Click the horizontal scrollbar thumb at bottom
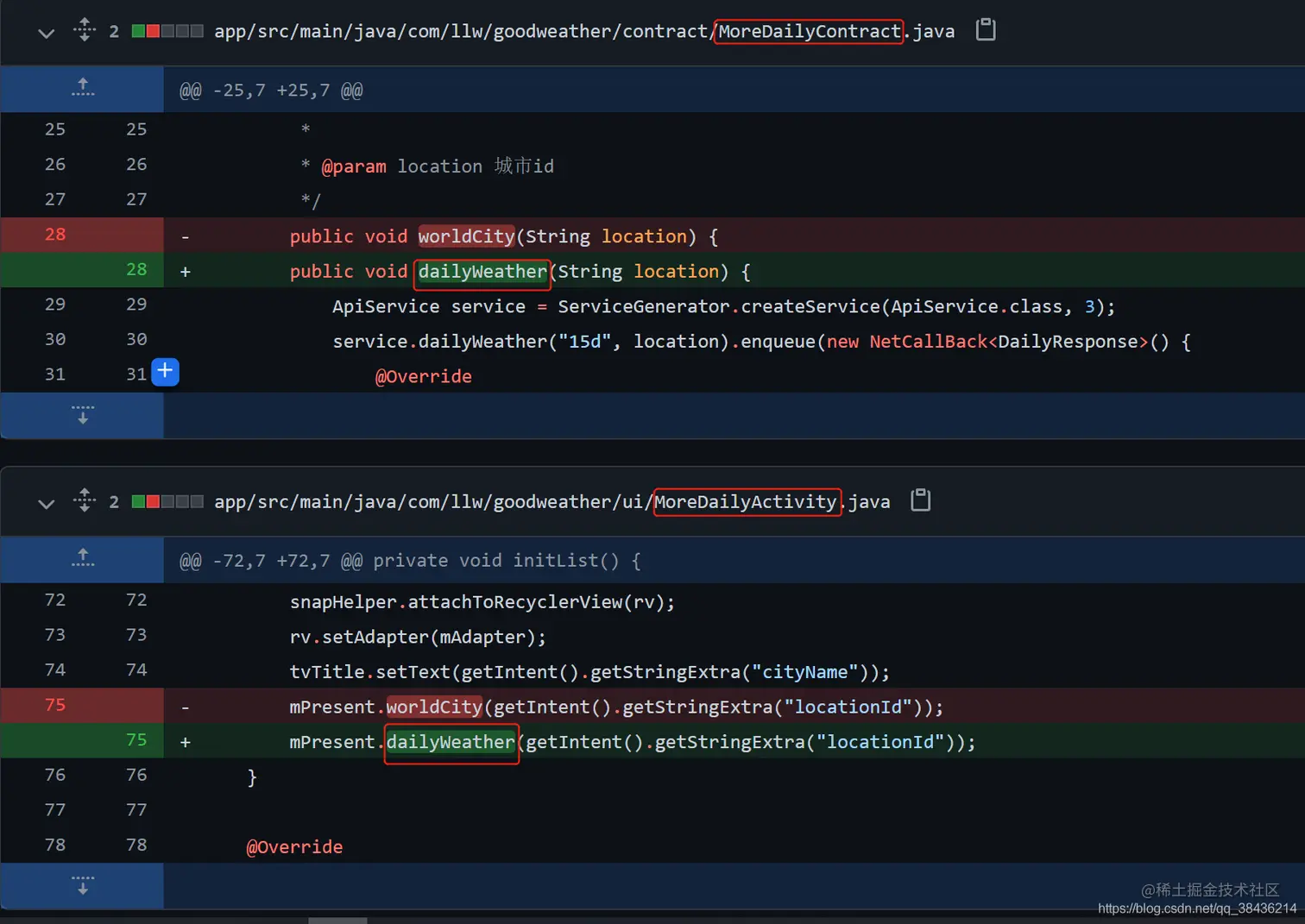The width and height of the screenshot is (1305, 924). pos(337,921)
